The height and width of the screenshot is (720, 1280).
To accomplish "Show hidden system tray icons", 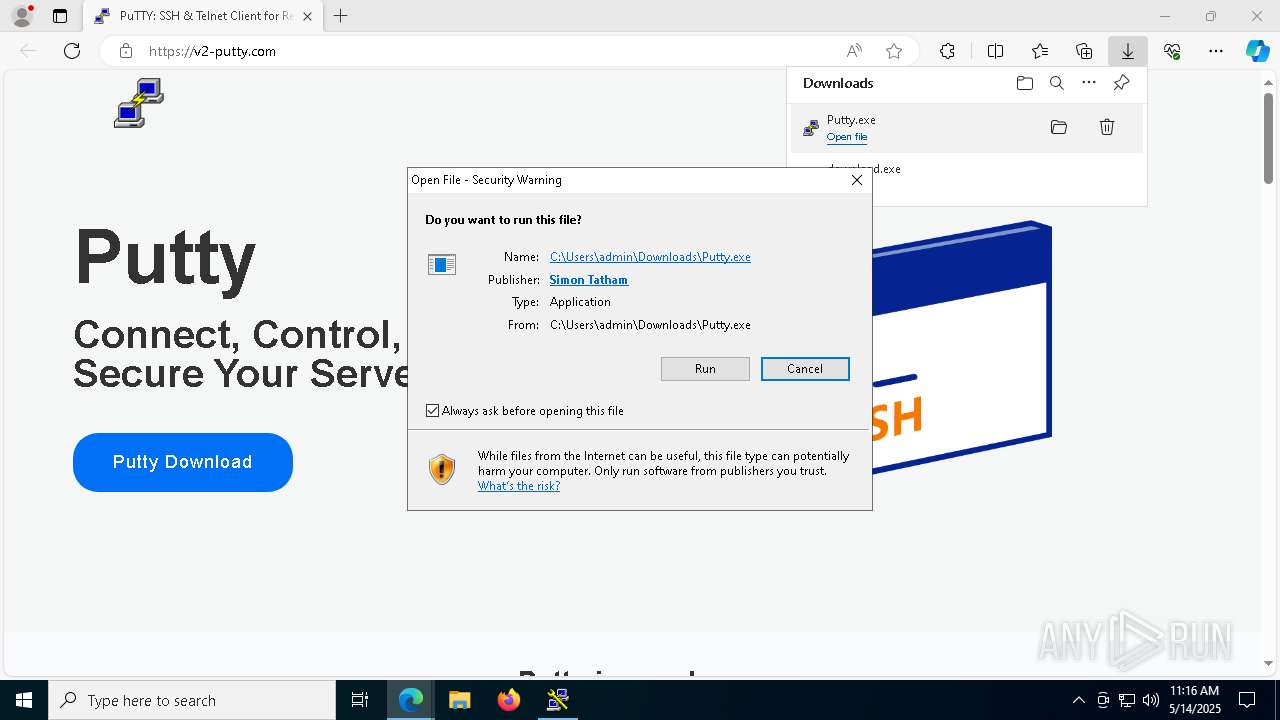I will tap(1078, 700).
